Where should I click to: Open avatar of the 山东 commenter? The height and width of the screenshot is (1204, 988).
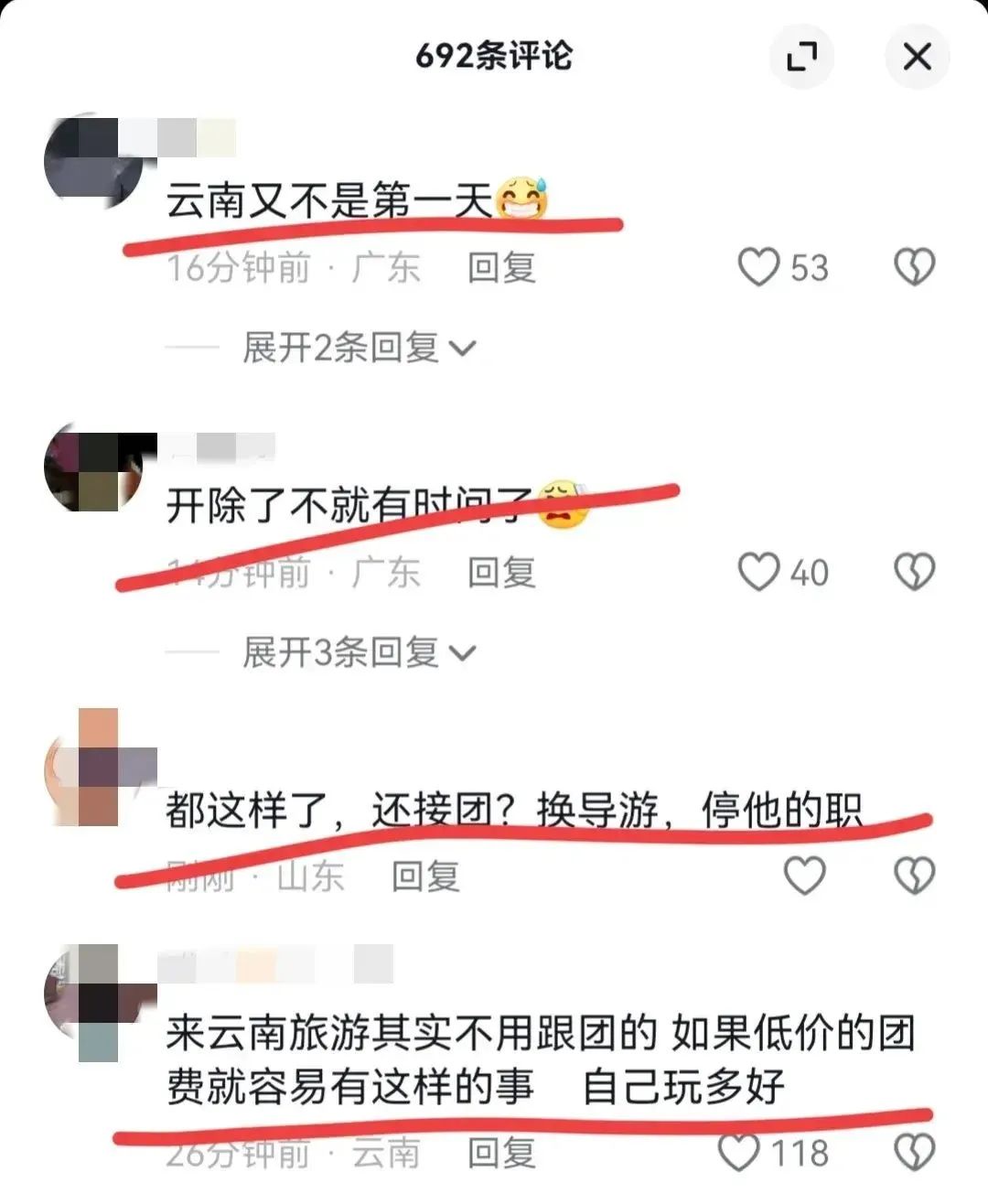(x=93, y=767)
